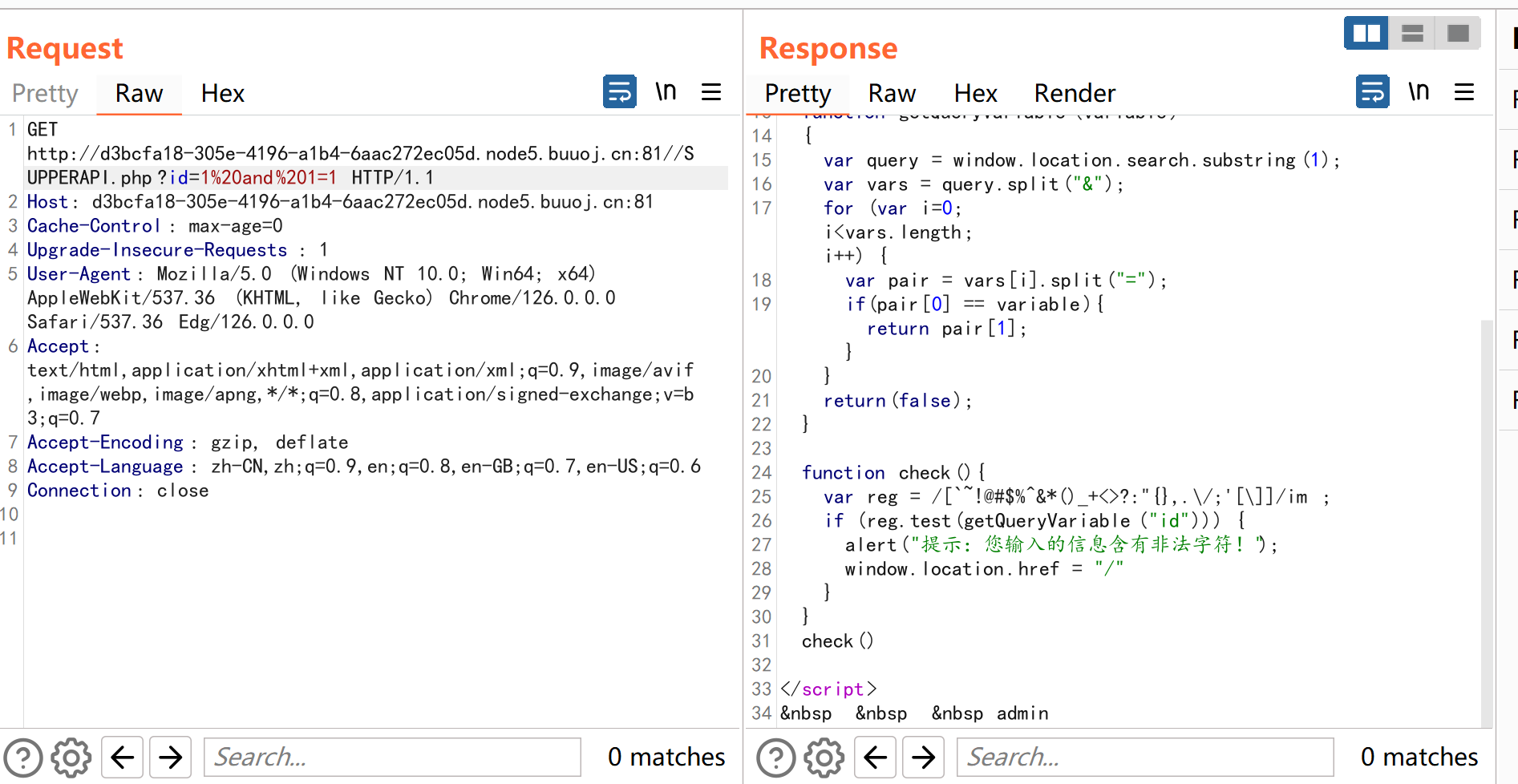Open Request search help icon
The image size is (1518, 784).
23,757
